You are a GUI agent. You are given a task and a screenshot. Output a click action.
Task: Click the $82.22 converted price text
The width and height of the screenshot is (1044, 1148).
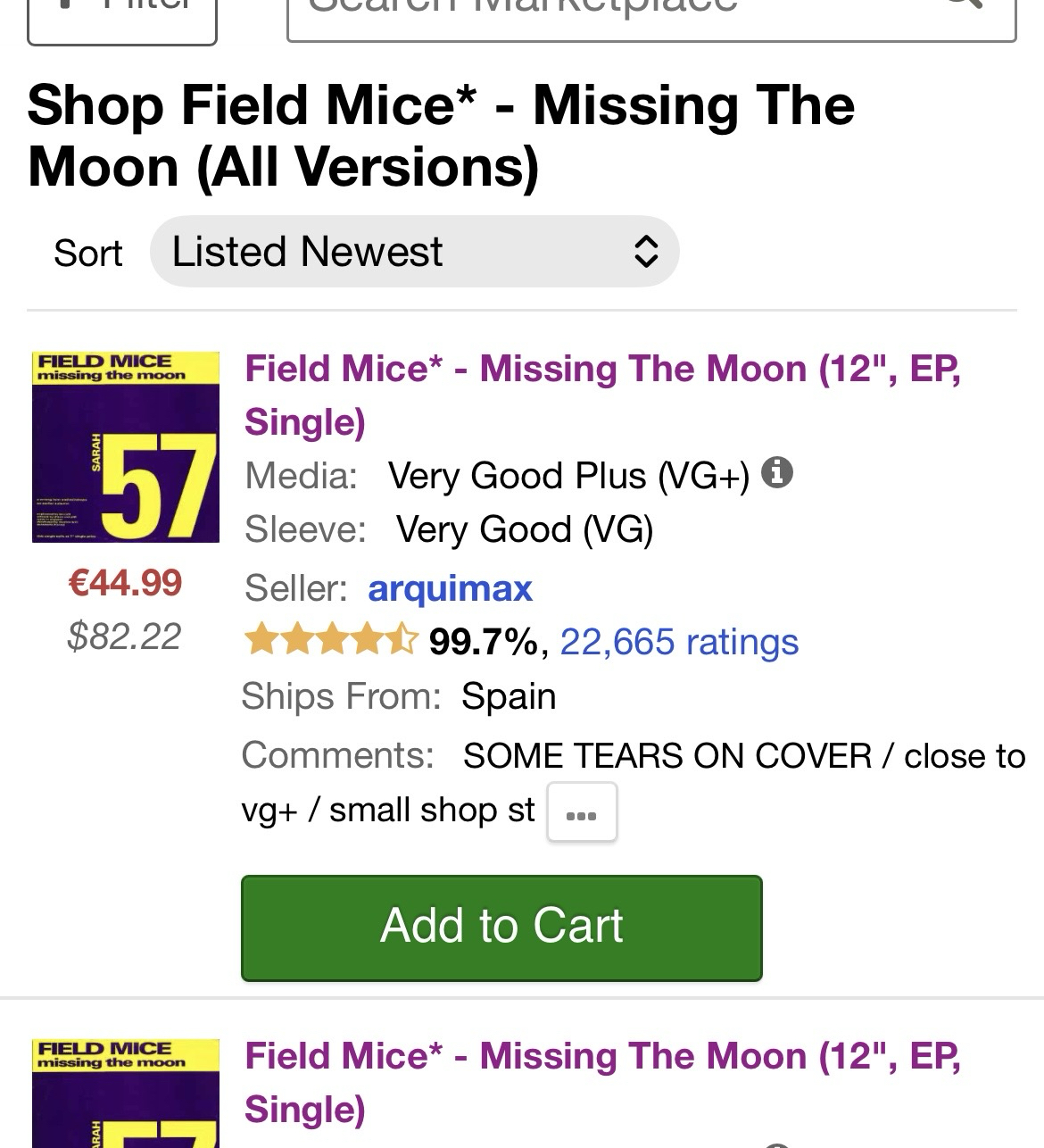coord(124,636)
